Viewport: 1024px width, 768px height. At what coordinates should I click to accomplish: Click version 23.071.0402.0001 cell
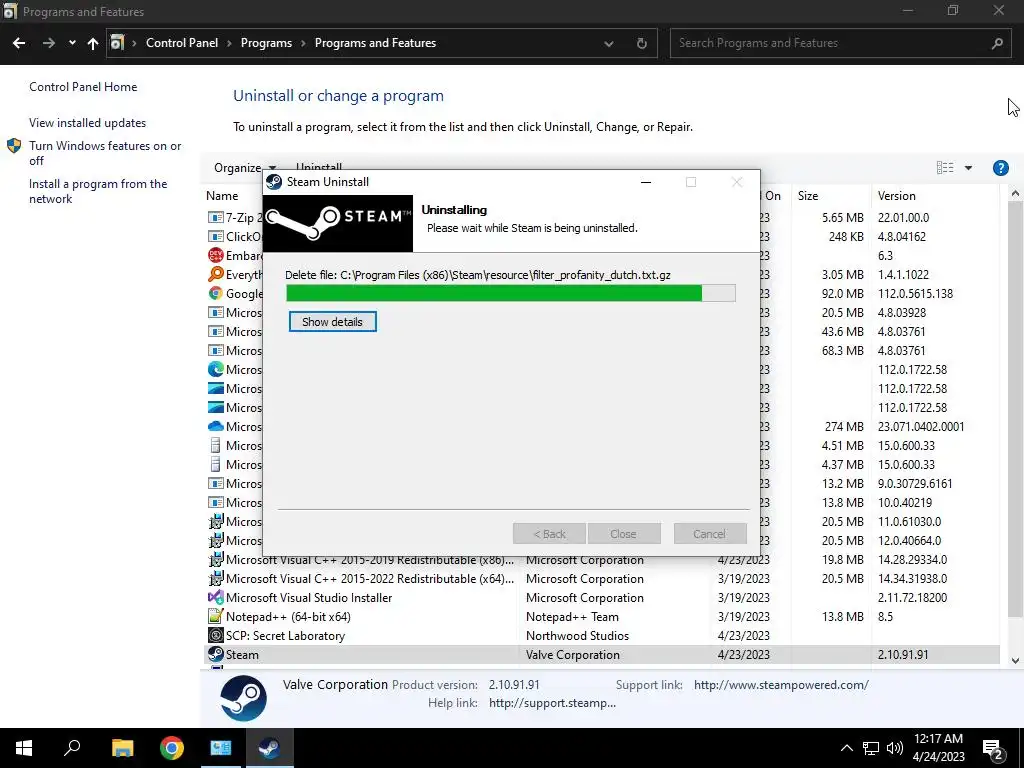pyautogui.click(x=921, y=427)
